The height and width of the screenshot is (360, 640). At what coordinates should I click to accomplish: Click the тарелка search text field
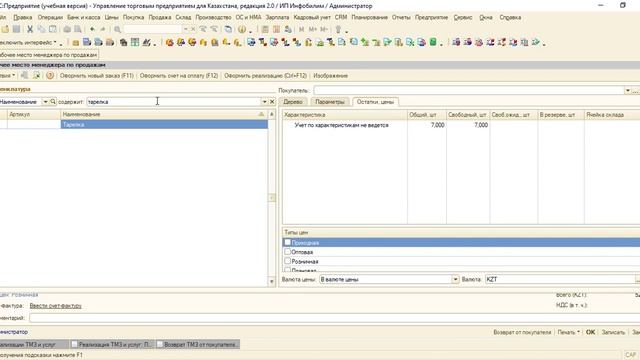[173, 102]
